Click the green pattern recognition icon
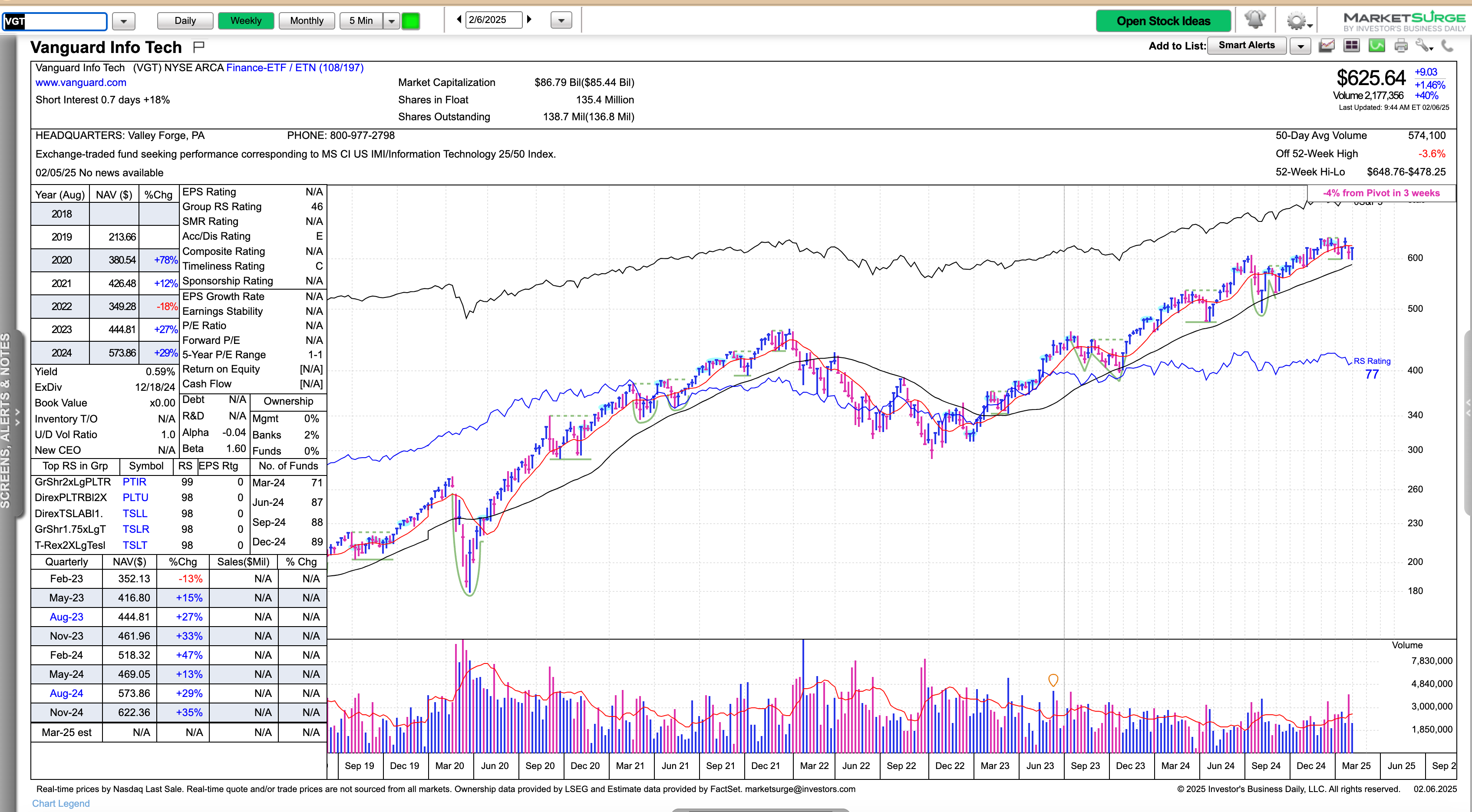This screenshot has width=1472, height=812. [x=1376, y=46]
